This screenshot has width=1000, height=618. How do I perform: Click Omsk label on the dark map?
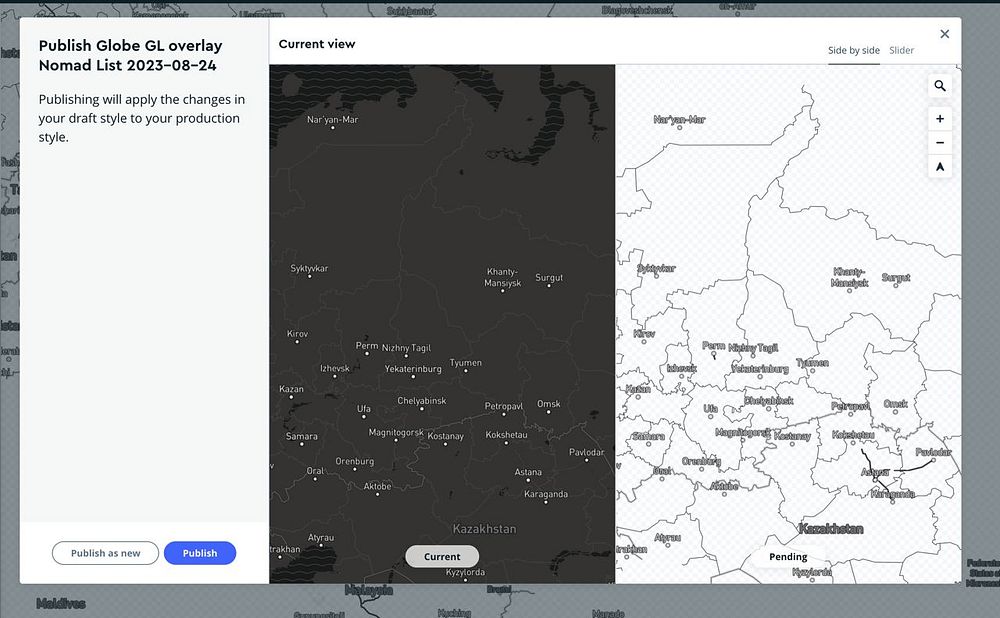pos(548,404)
